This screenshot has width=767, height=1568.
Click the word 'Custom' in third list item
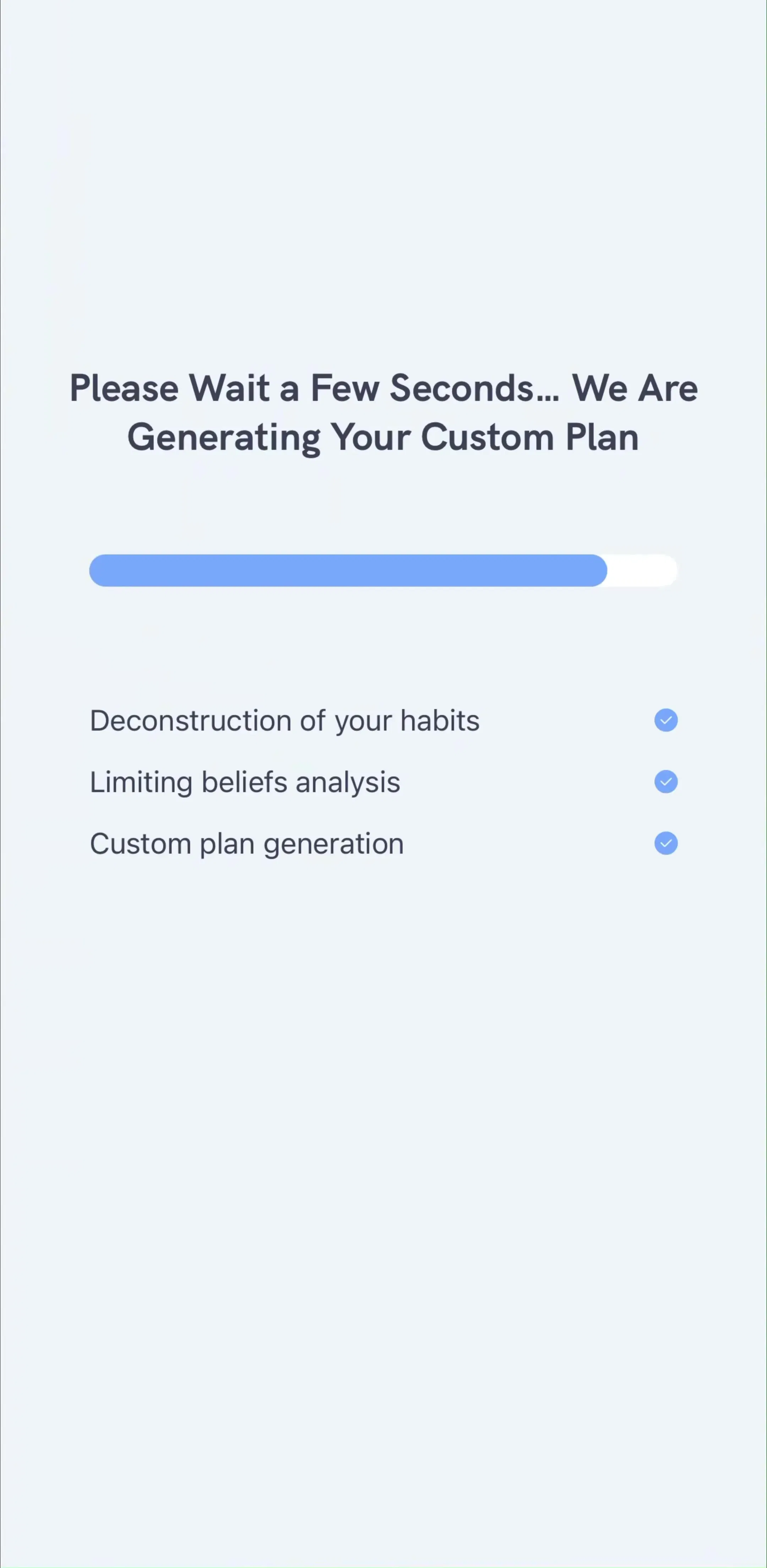(x=141, y=844)
